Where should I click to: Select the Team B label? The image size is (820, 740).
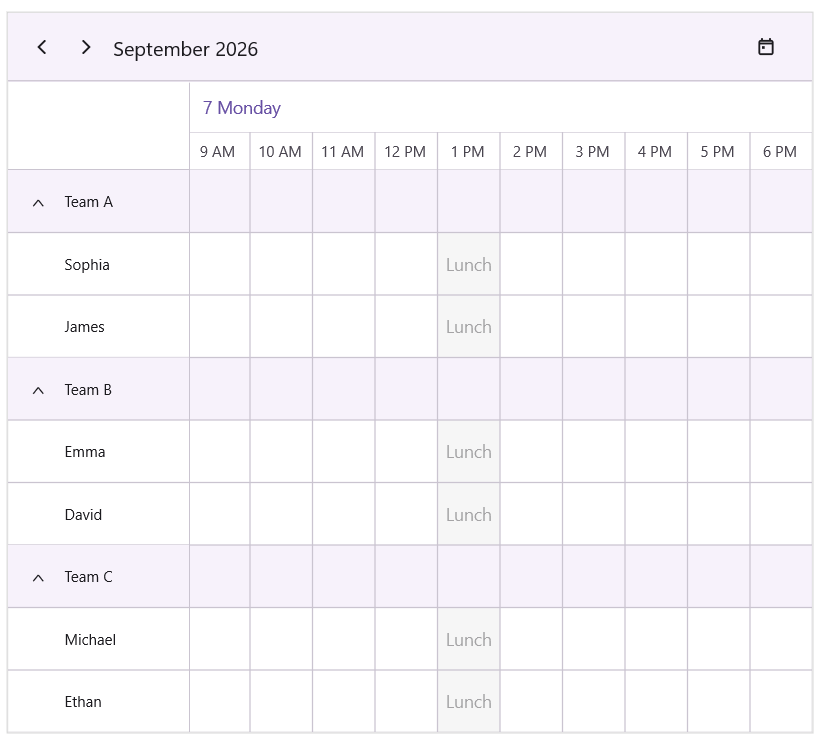point(88,390)
